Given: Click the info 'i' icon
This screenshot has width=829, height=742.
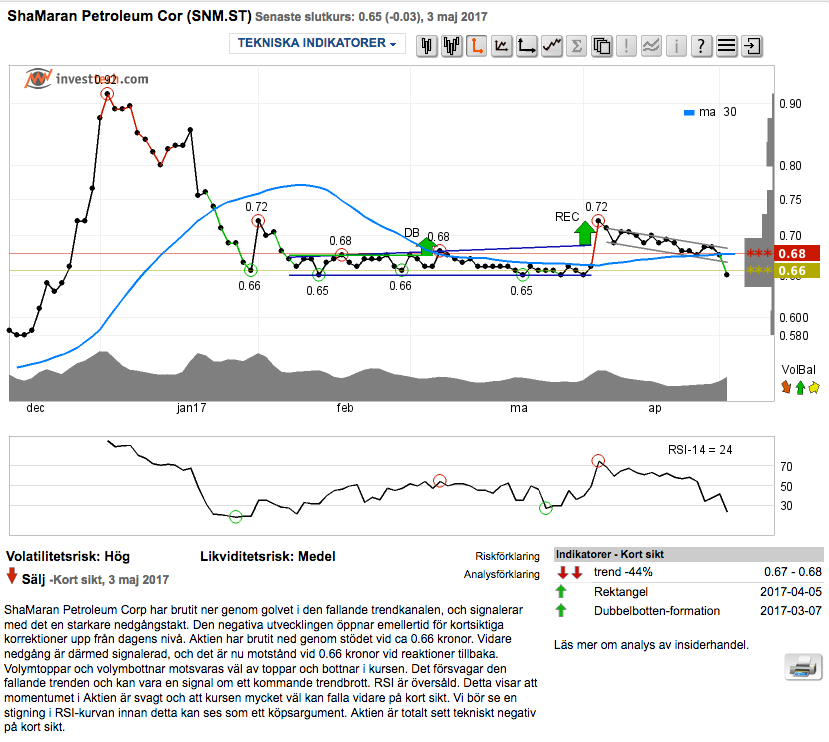Looking at the screenshot, I should pos(676,46).
